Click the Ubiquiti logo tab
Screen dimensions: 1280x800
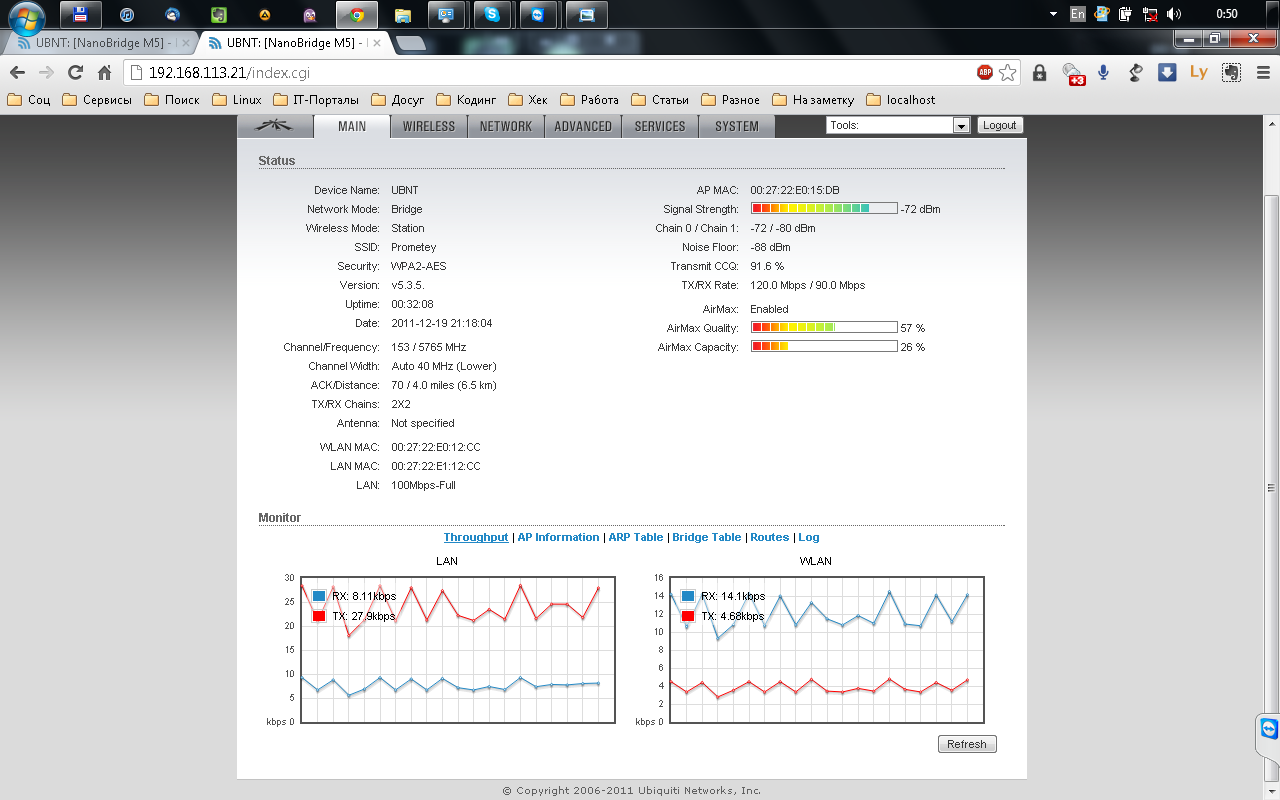(274, 126)
